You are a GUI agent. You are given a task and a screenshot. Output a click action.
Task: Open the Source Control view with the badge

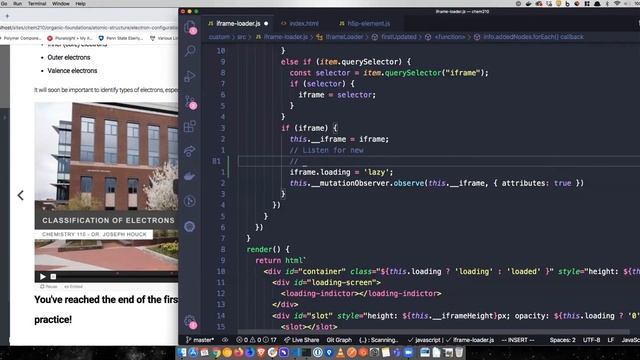click(x=190, y=102)
